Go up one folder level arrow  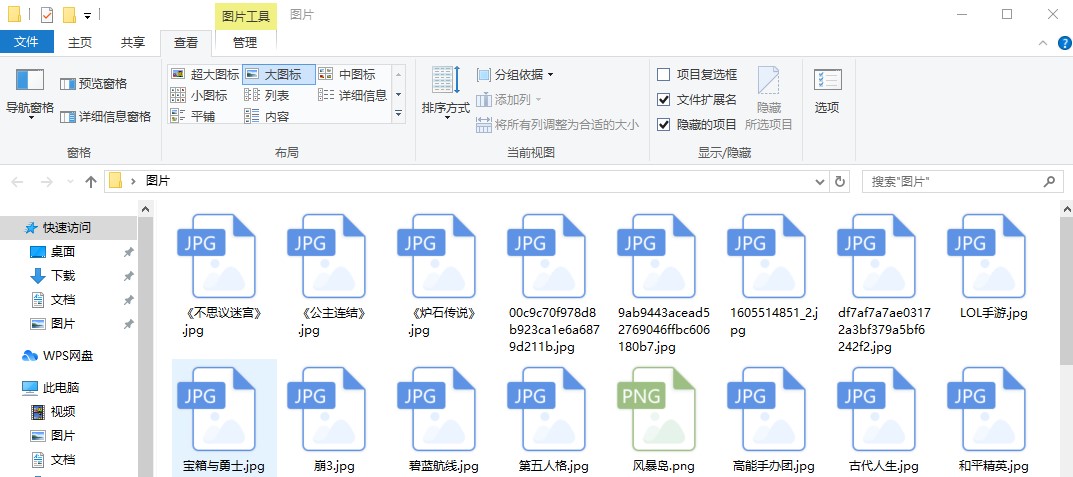click(90, 181)
